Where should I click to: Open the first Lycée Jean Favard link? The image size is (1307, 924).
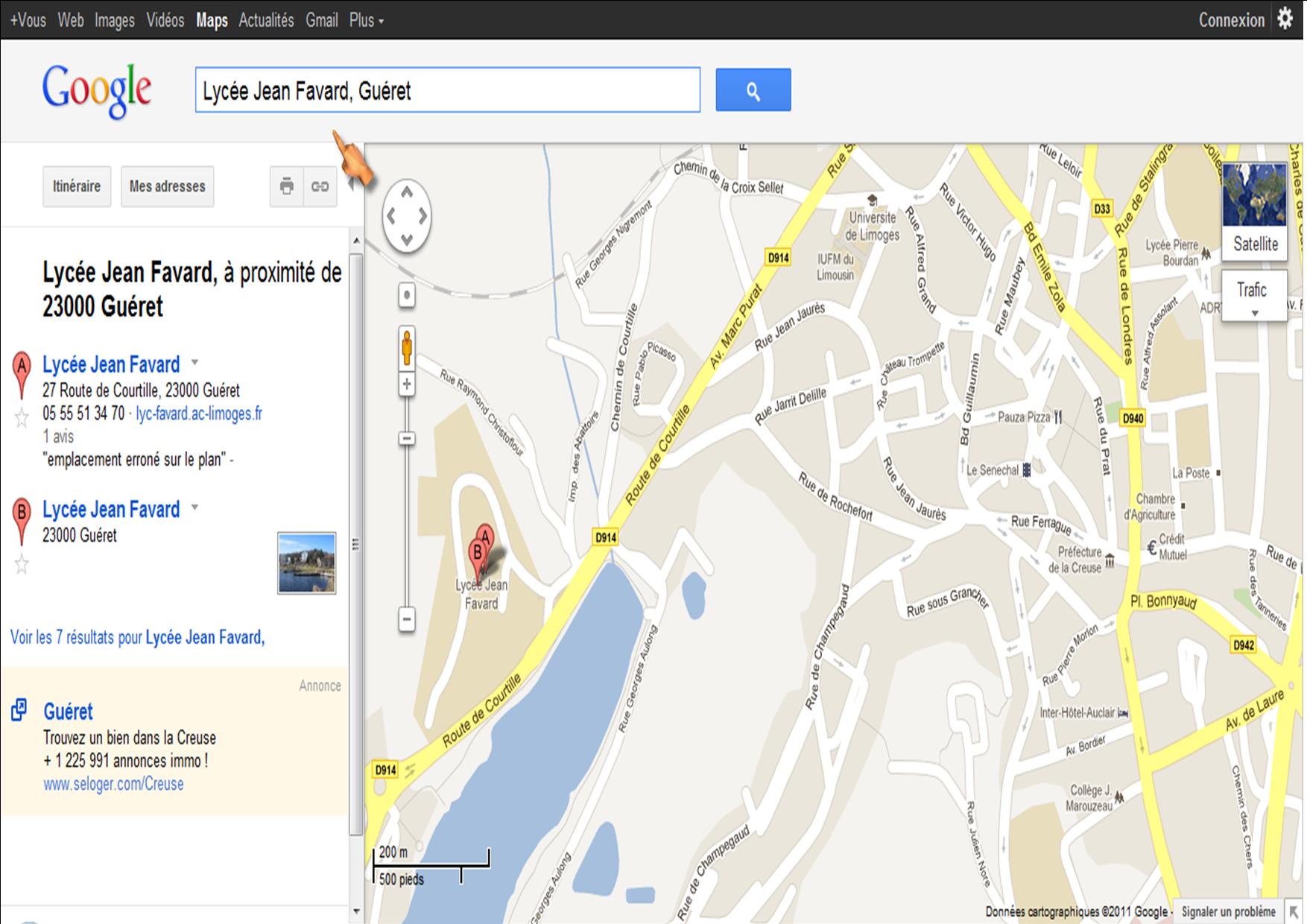[111, 364]
